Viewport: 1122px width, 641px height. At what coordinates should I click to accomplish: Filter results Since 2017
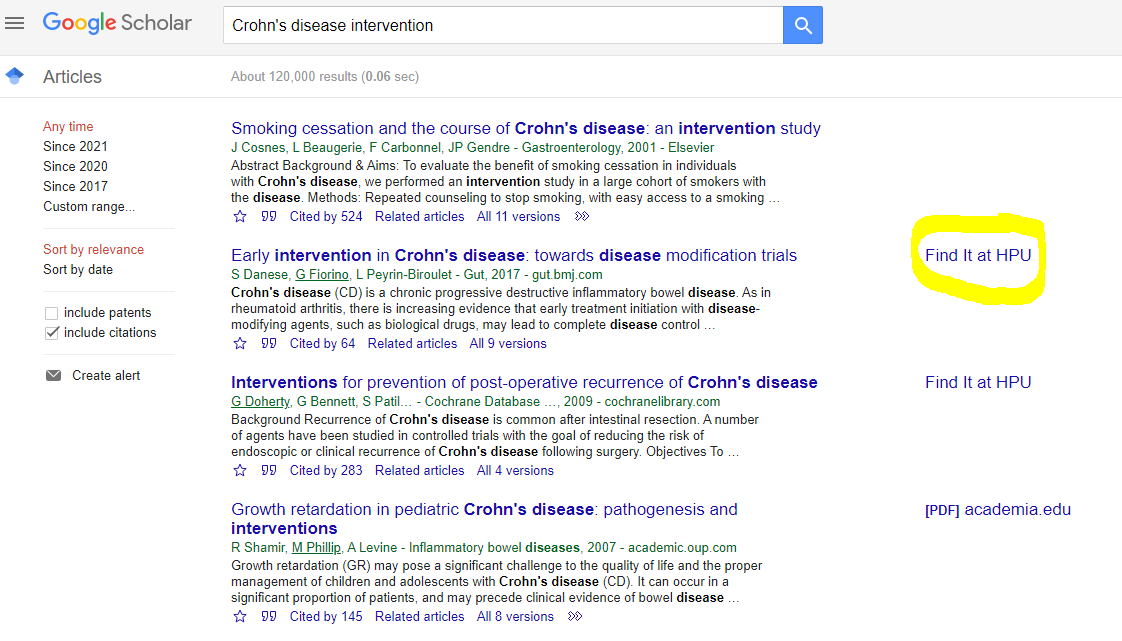pos(75,187)
